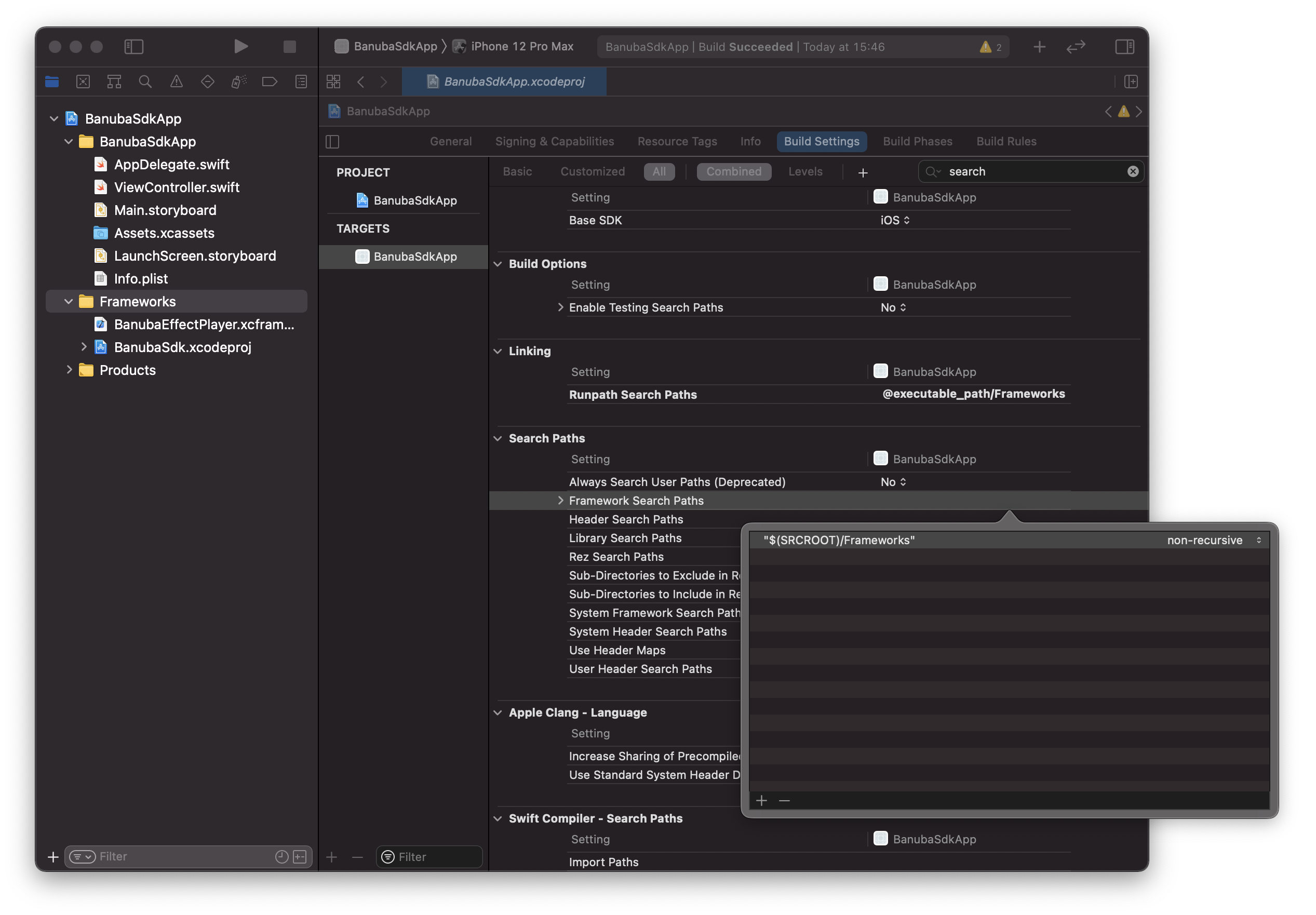Expand Enable Testing Search Paths
This screenshot has height=915, width=1316.
[560, 307]
